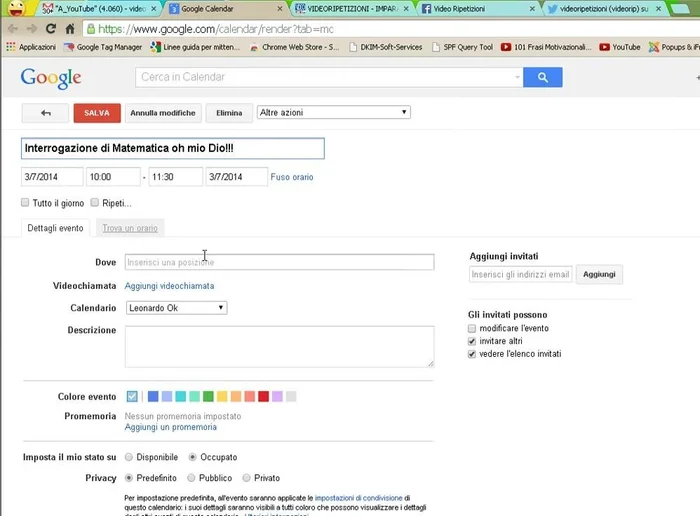Uncheck the invitare altri option
Screen dimensions: 700x516
point(472,341)
